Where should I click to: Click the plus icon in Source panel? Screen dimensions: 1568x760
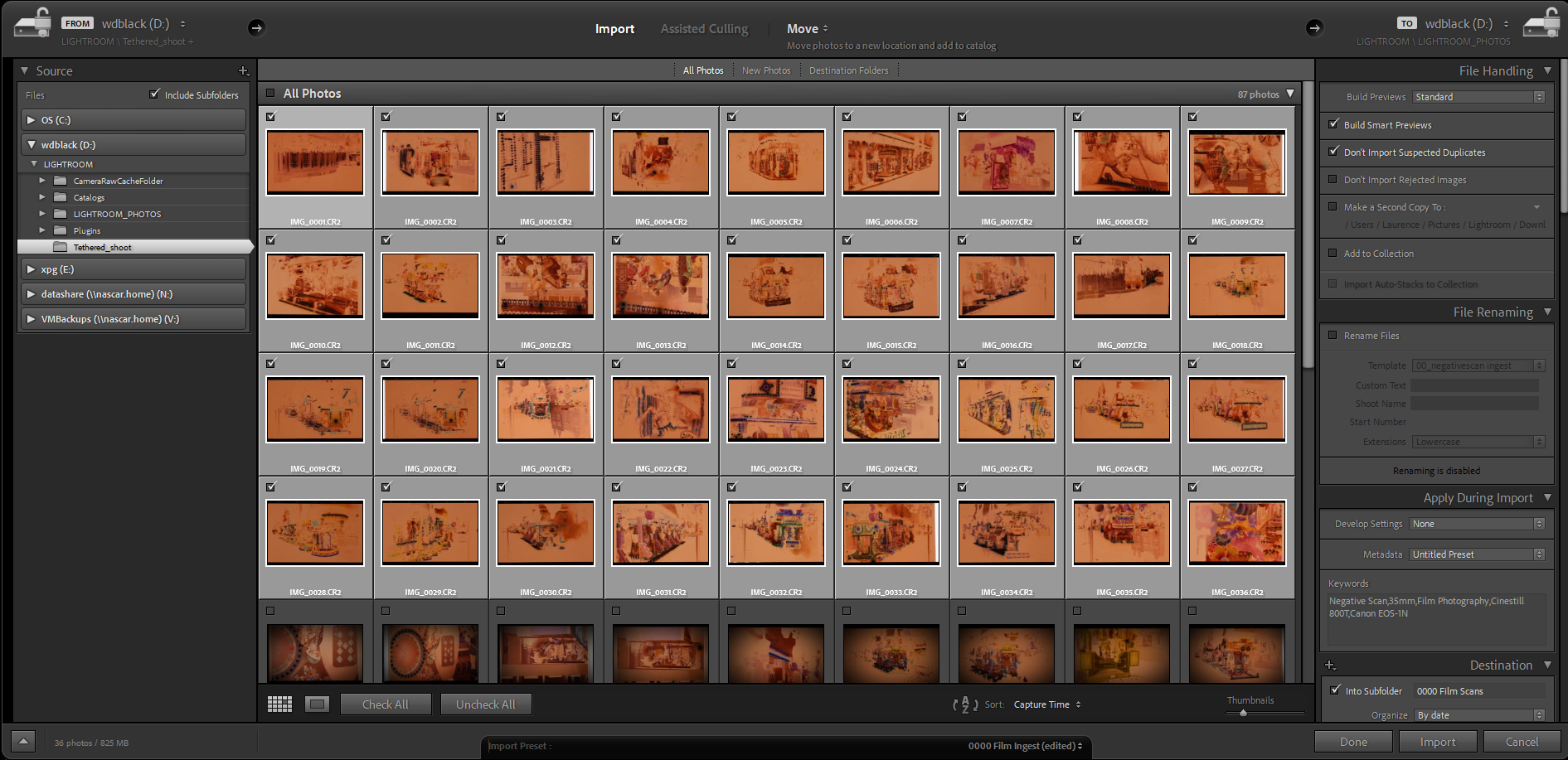pyautogui.click(x=243, y=71)
